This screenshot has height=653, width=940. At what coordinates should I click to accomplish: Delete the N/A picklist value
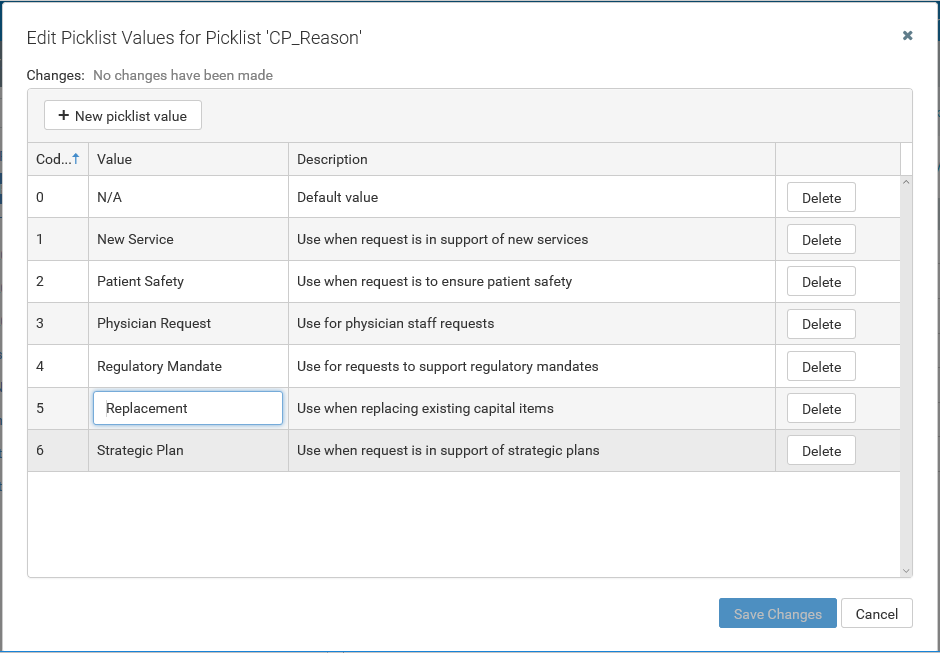(x=821, y=198)
